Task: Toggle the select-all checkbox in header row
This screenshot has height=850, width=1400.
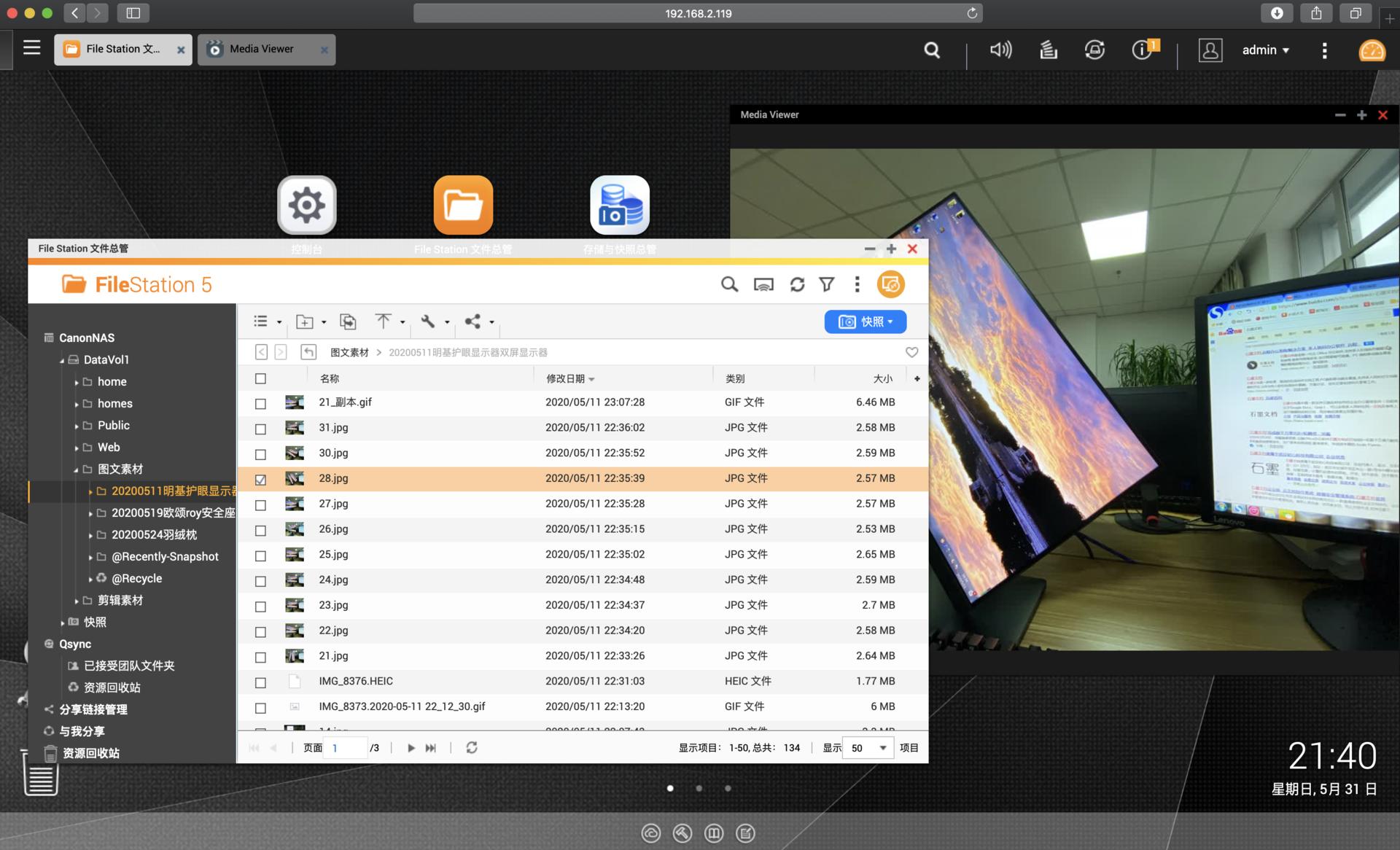Action: pyautogui.click(x=260, y=378)
